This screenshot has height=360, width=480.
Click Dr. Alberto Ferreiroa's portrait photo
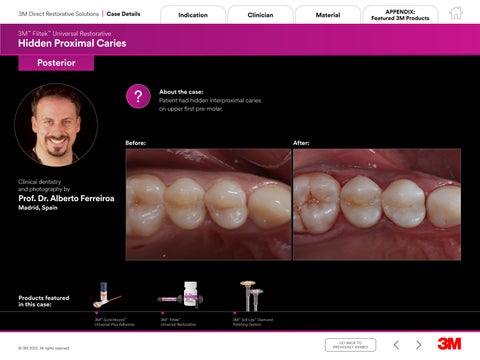(56, 125)
